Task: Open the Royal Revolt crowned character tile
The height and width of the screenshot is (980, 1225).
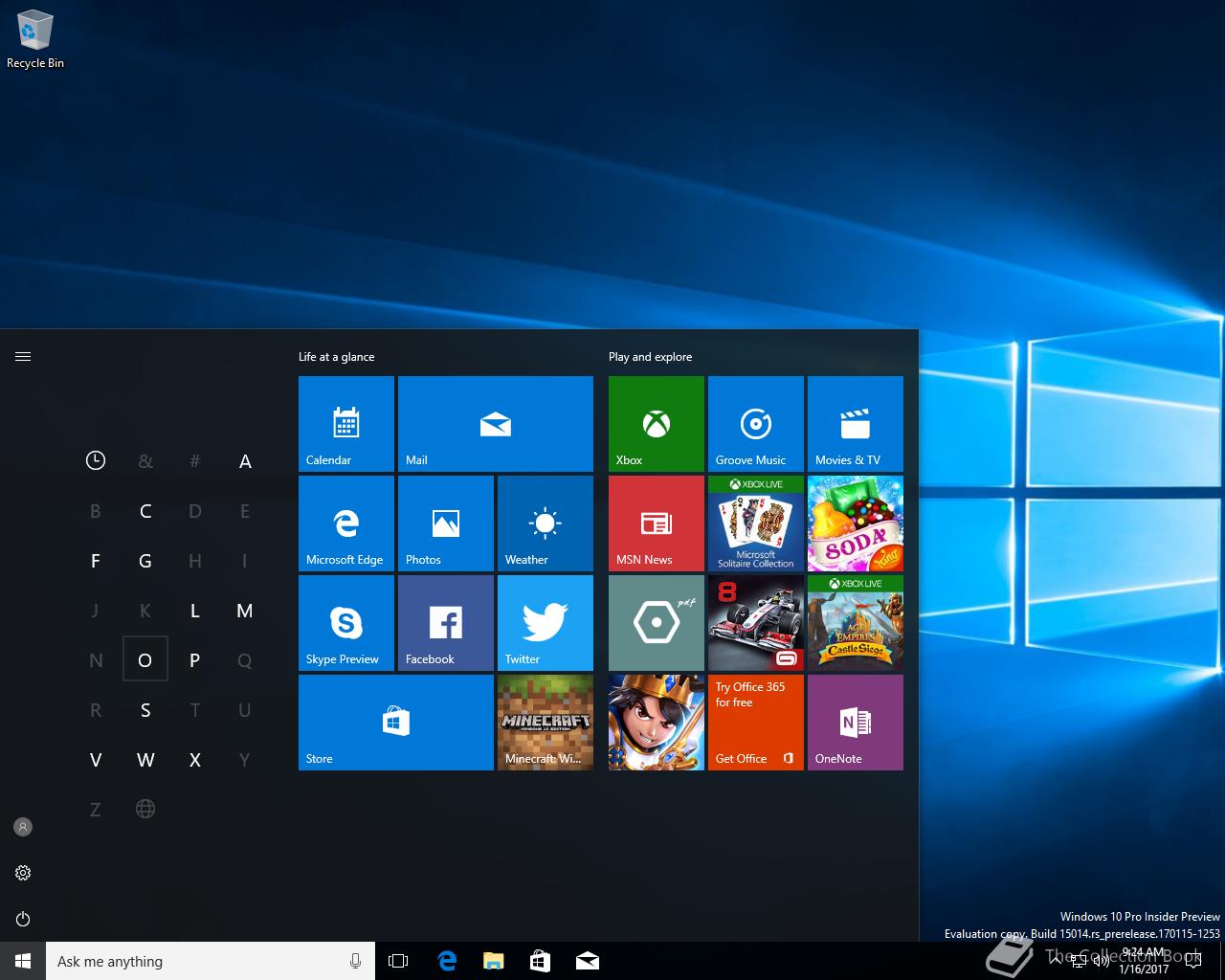Action: [657, 723]
